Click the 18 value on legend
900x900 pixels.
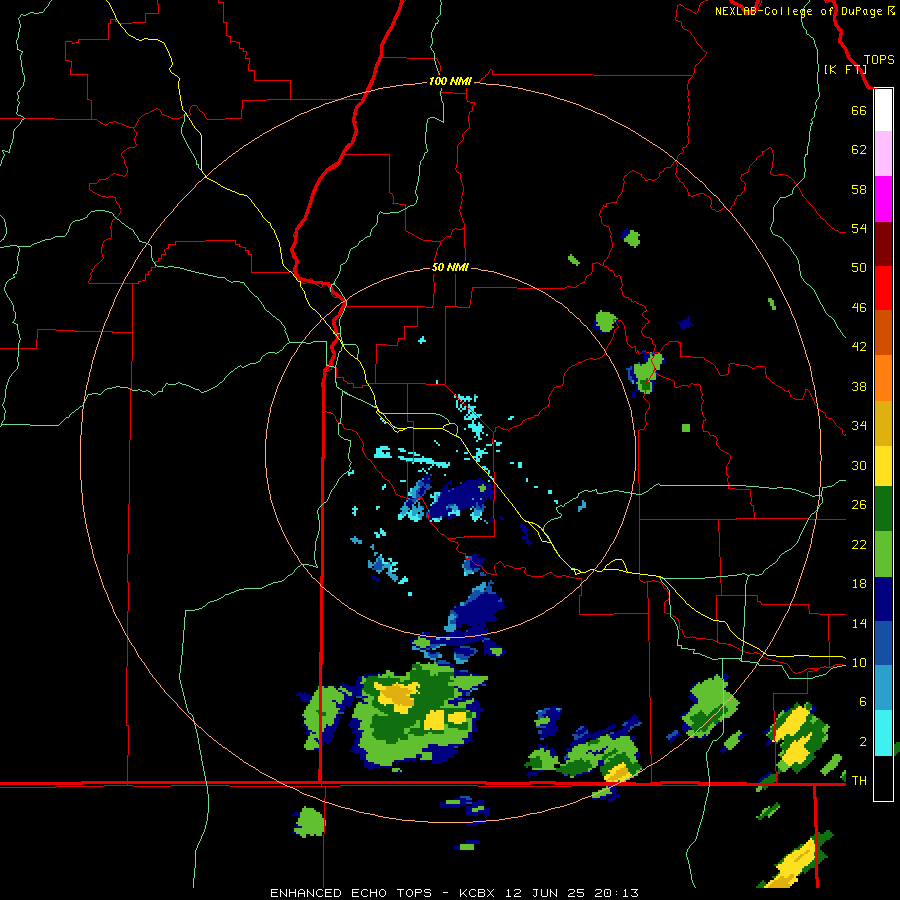pos(859,584)
